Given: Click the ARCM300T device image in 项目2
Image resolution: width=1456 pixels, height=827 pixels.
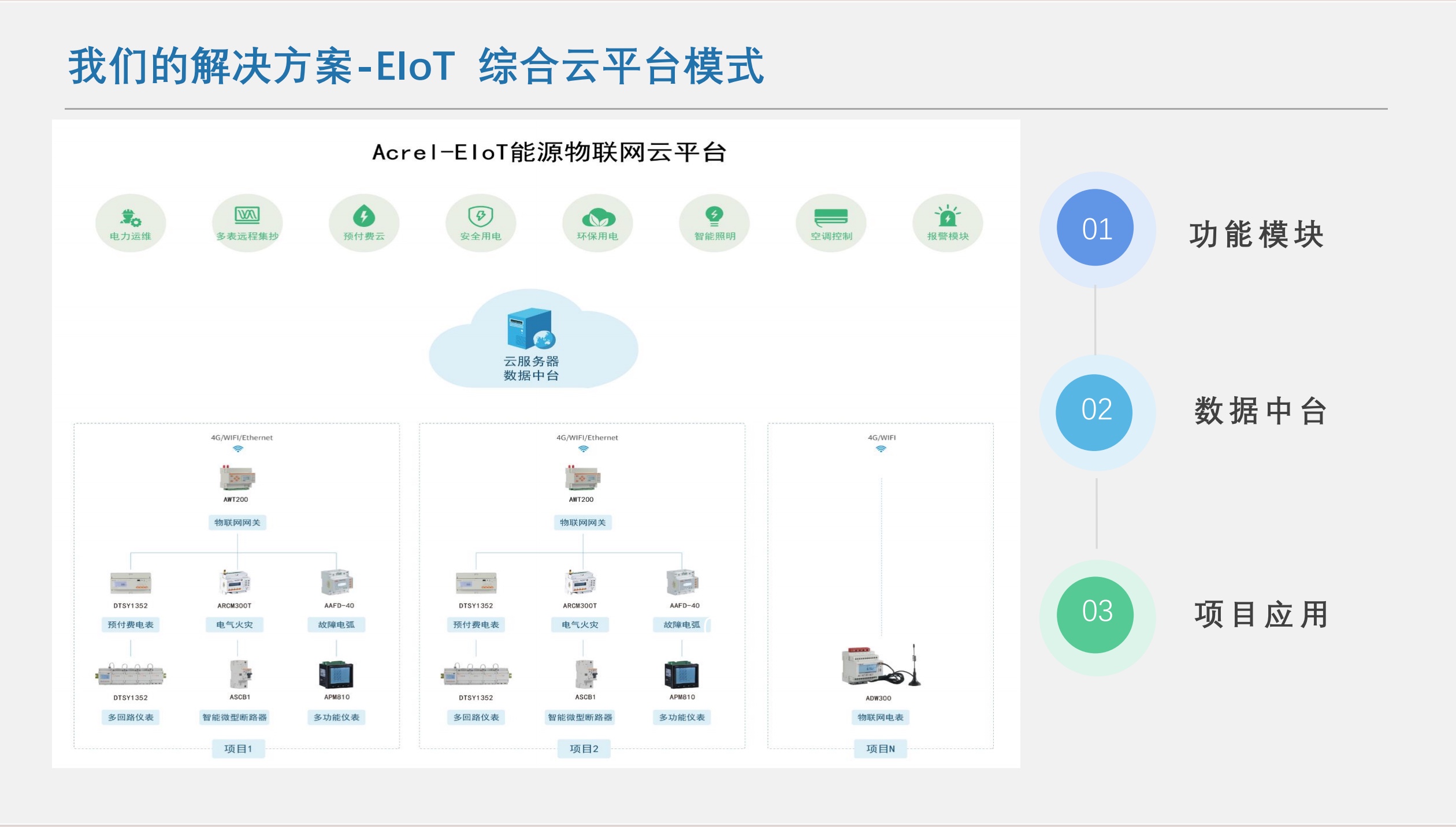Looking at the screenshot, I should (580, 582).
